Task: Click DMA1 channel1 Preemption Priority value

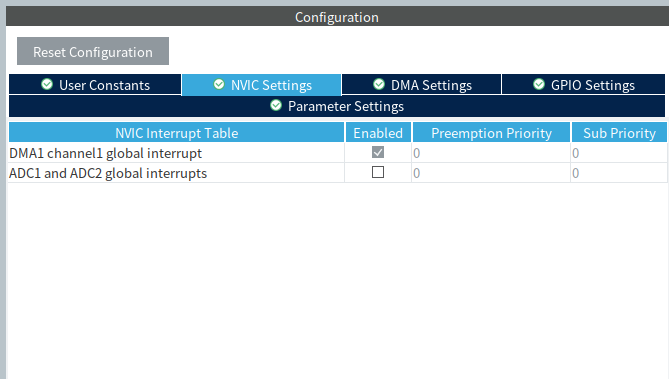Action: (x=491, y=153)
